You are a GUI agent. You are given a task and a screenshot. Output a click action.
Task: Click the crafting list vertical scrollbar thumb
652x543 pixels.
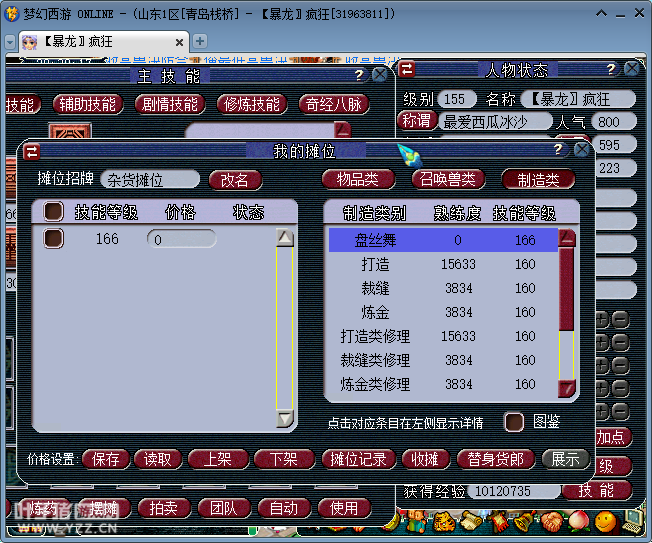coord(566,288)
